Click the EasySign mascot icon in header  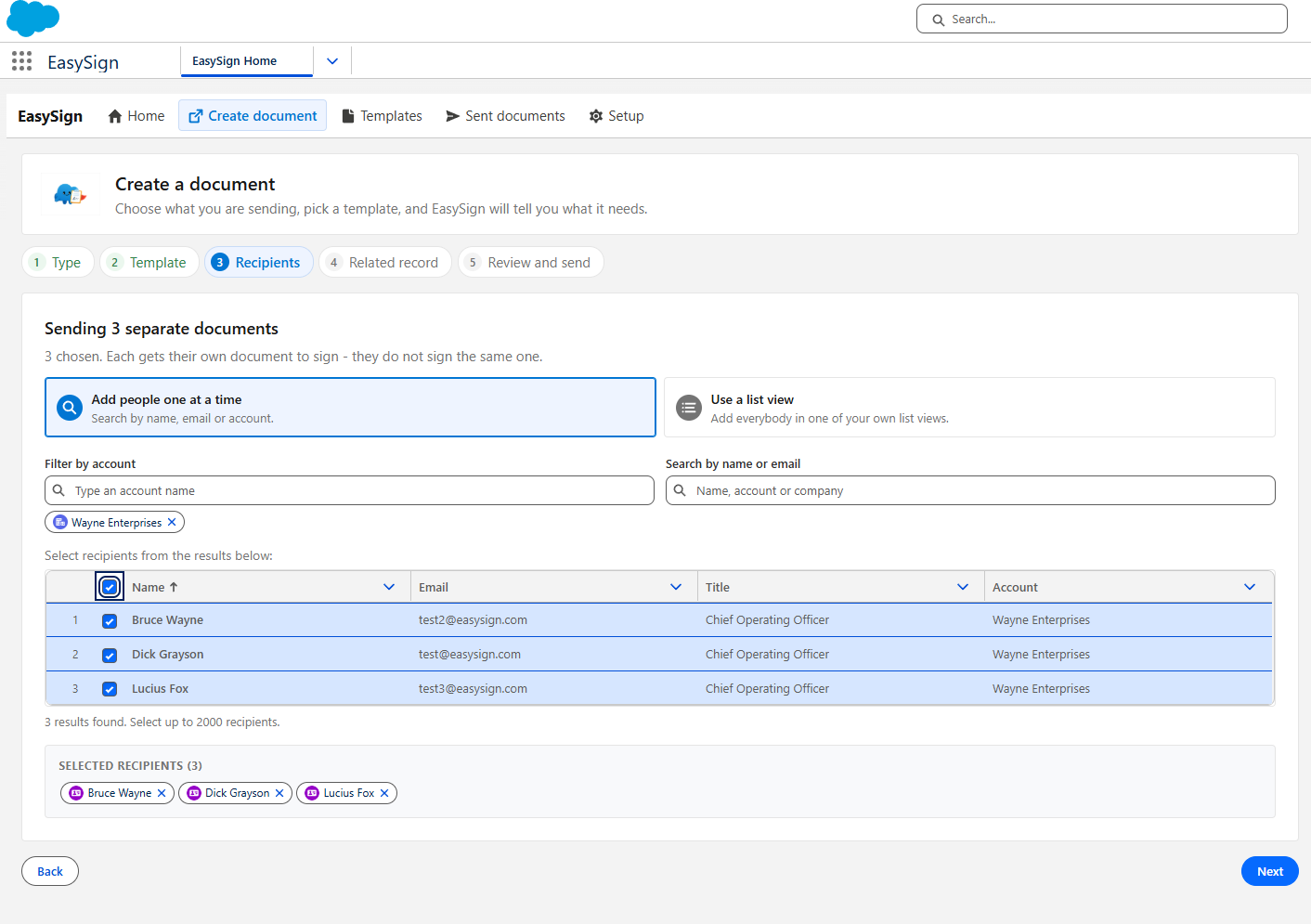pos(71,195)
